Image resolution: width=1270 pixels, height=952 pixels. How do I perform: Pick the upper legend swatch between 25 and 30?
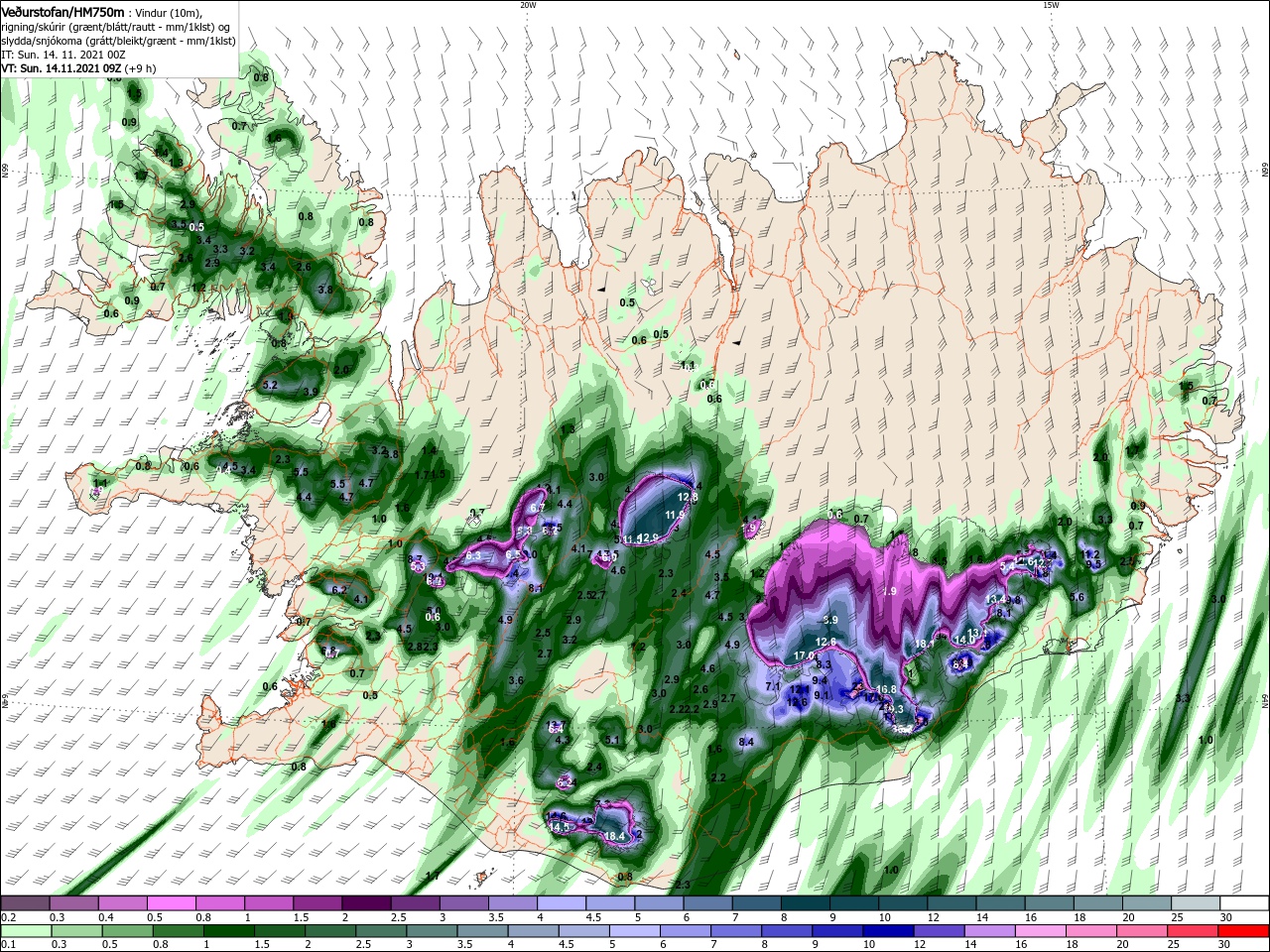[1196, 903]
